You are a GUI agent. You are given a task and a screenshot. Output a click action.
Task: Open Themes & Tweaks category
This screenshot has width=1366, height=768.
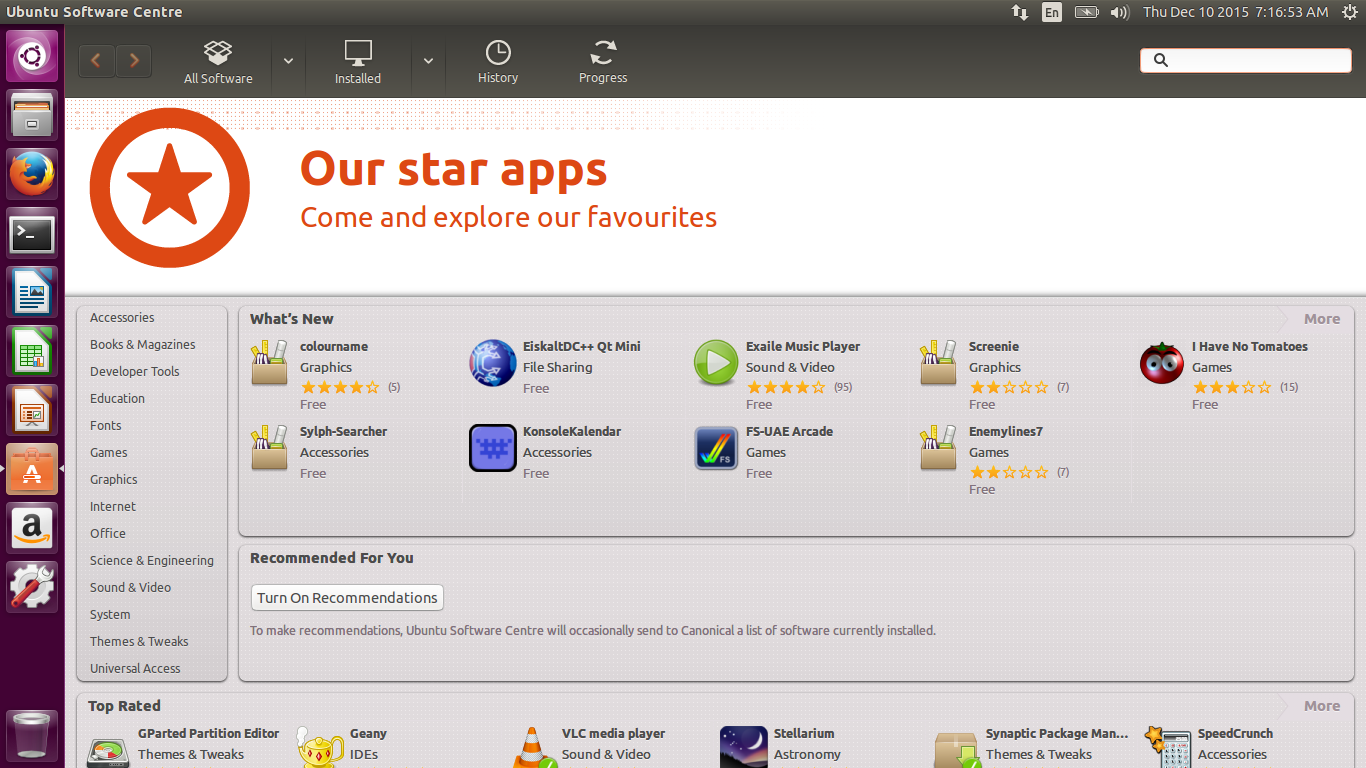click(139, 641)
